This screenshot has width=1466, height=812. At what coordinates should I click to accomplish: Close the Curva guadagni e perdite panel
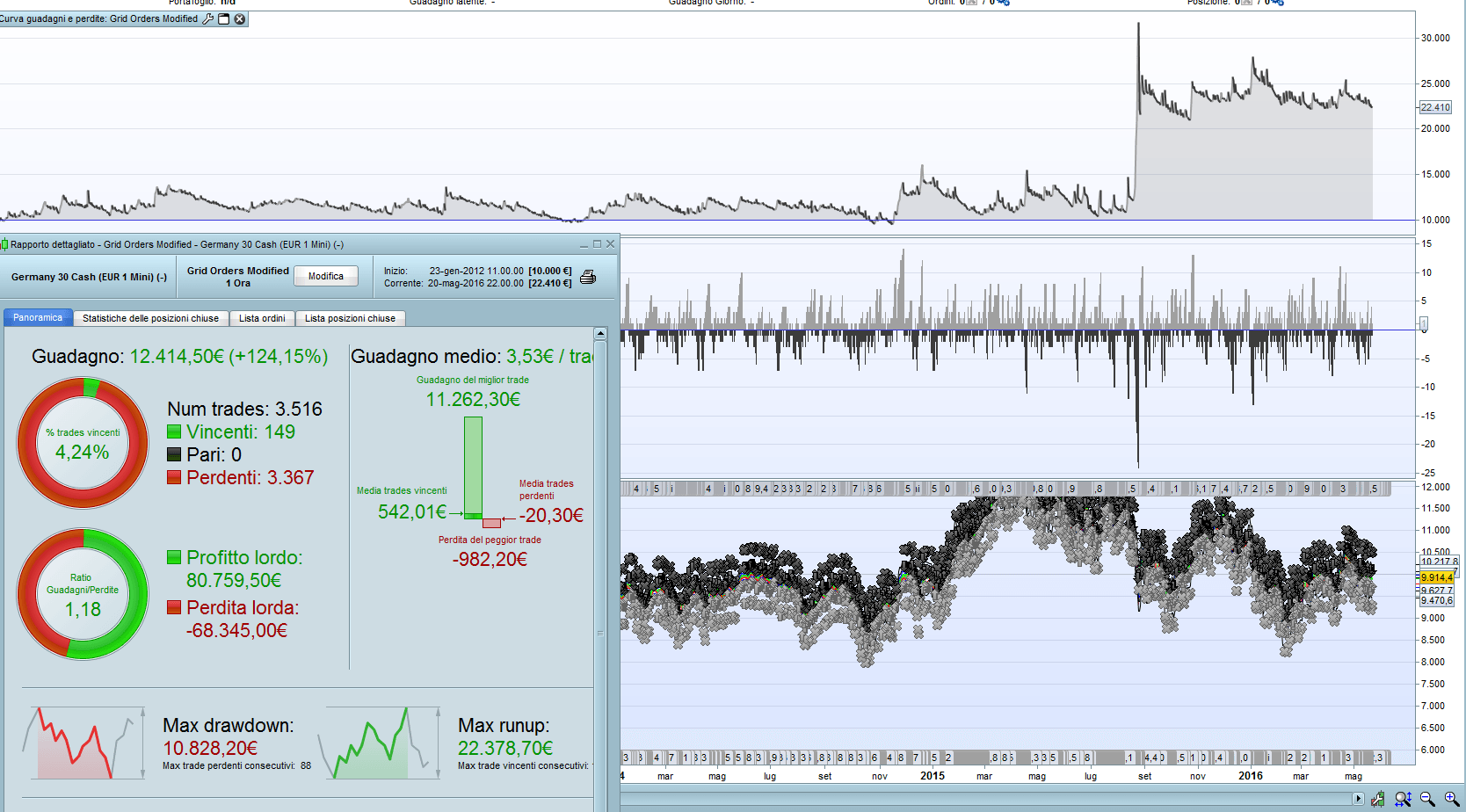coord(240,18)
